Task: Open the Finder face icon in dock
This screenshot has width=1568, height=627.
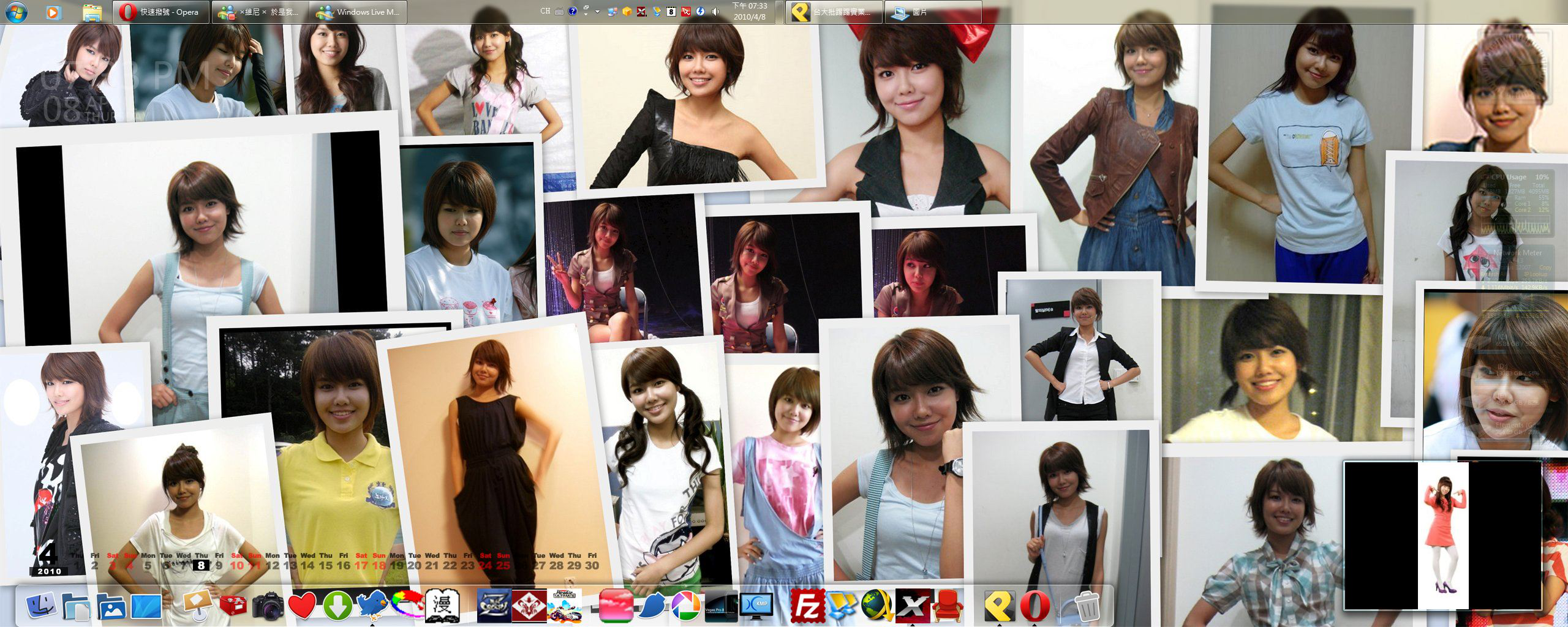Action: 41,606
